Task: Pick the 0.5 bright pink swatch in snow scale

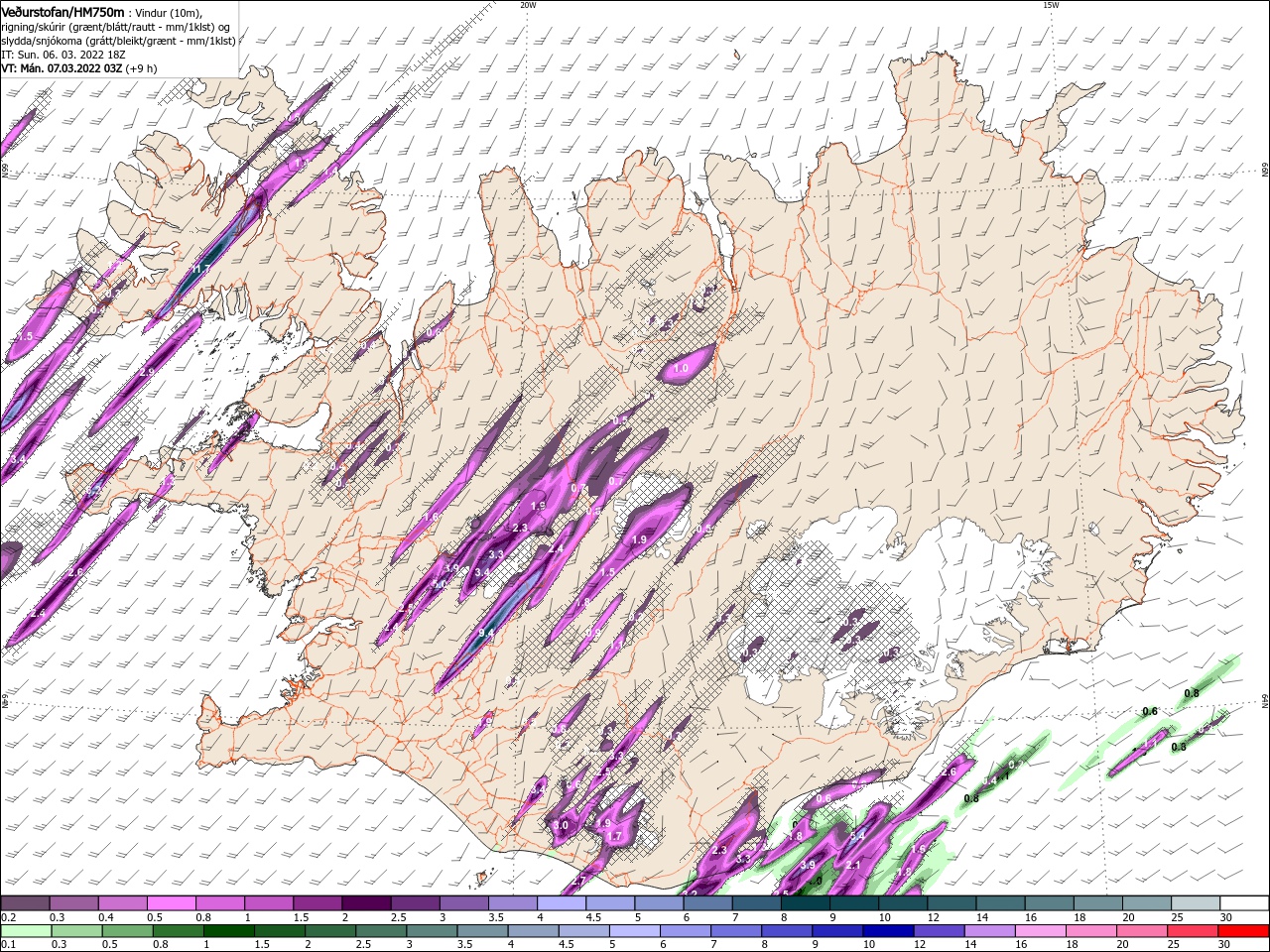Action: (x=171, y=903)
